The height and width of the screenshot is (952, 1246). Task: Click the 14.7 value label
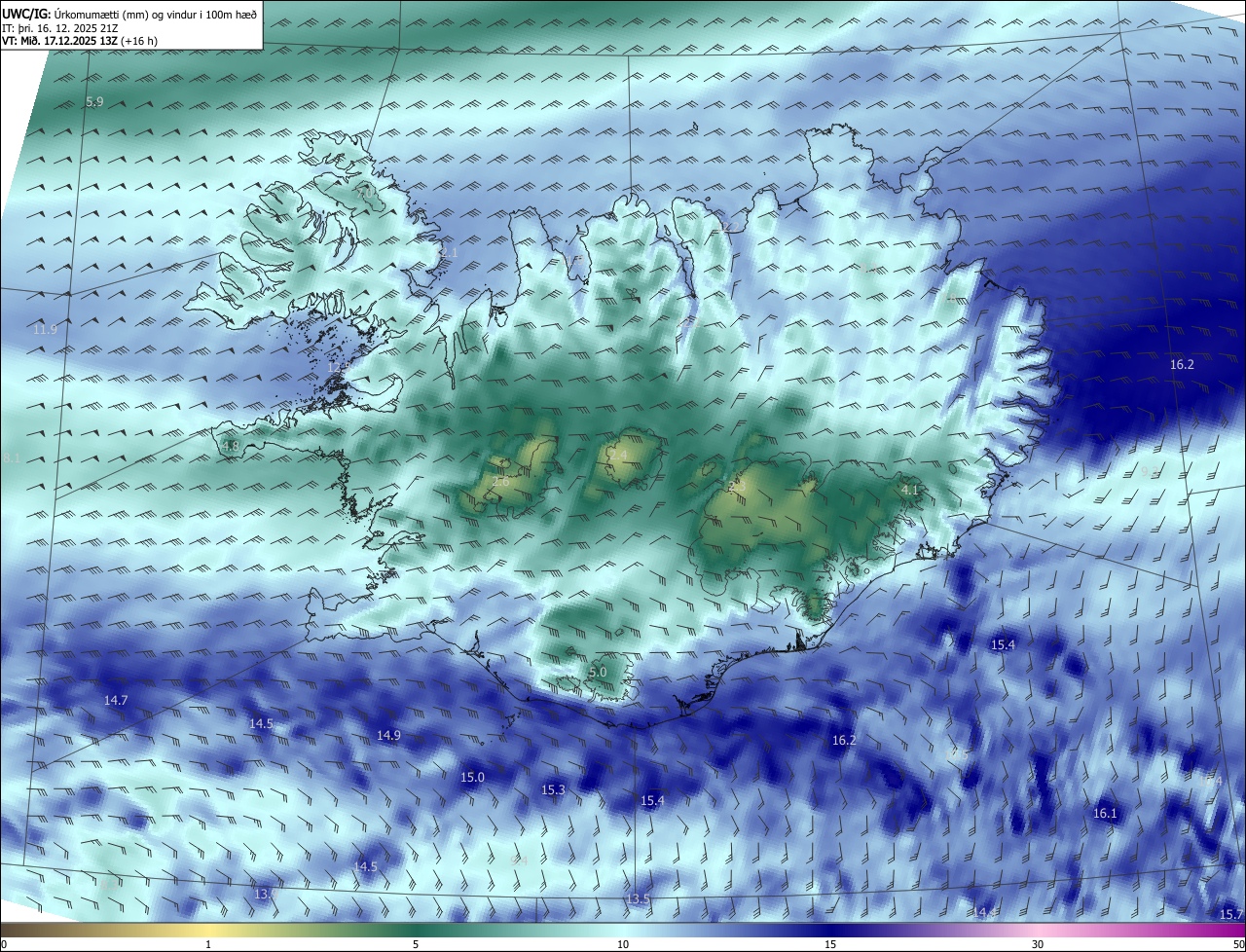pyautogui.click(x=116, y=701)
